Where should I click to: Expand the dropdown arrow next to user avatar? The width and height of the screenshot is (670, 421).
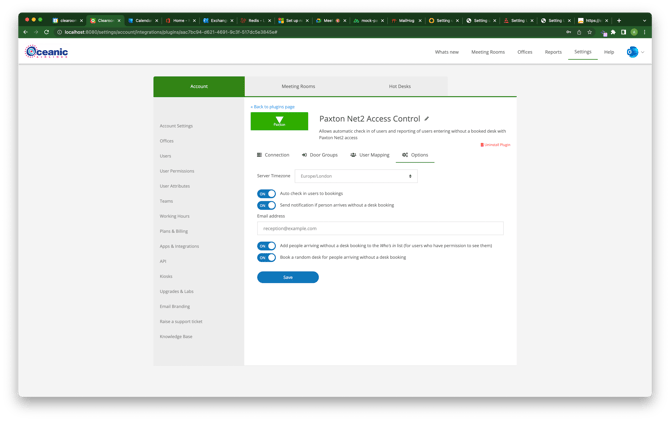tap(643, 52)
